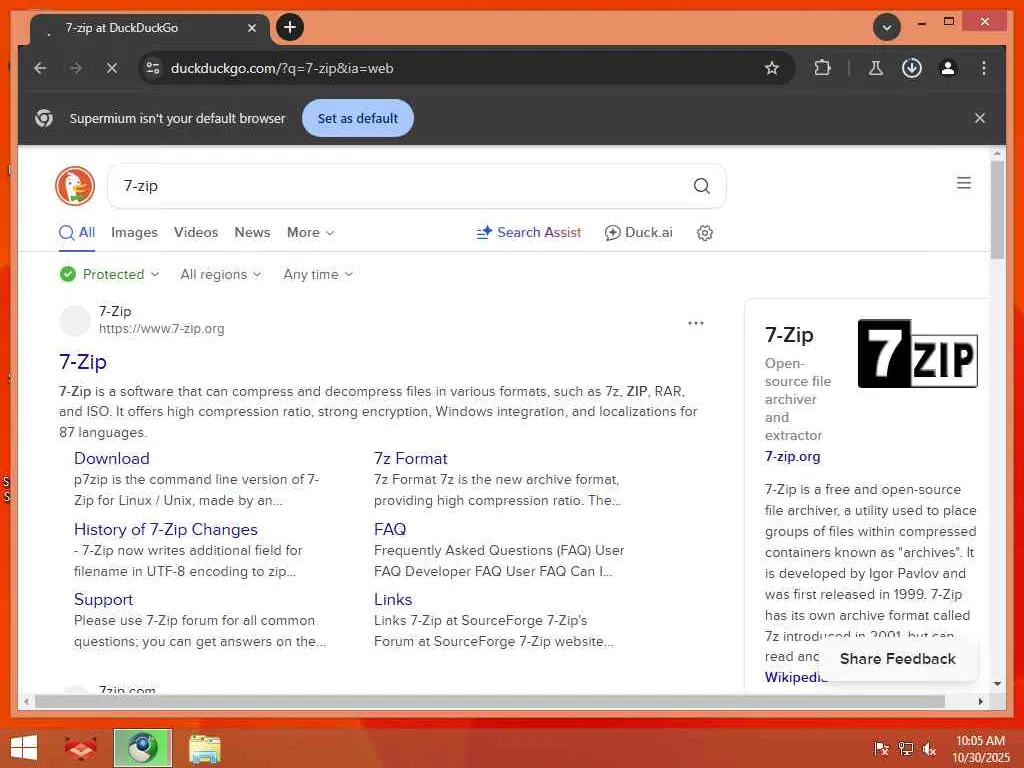This screenshot has height=768, width=1024.
Task: Expand the Protected safe search dropdown
Action: point(109,274)
